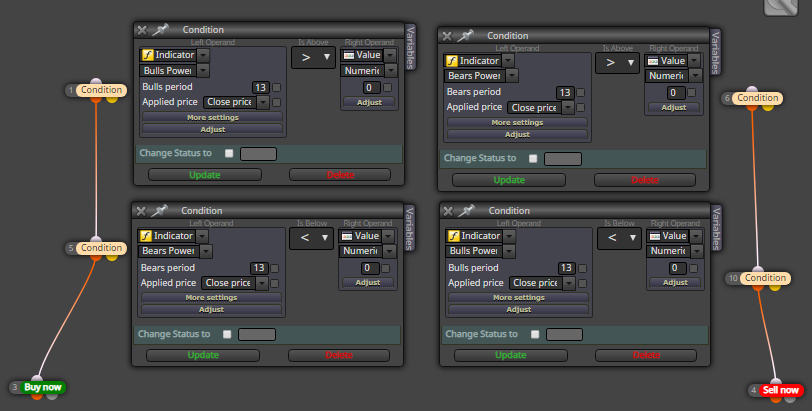Open the status color swatch in the Bears Power Is Above panel
This screenshot has width=812, height=411.
pyautogui.click(x=563, y=159)
